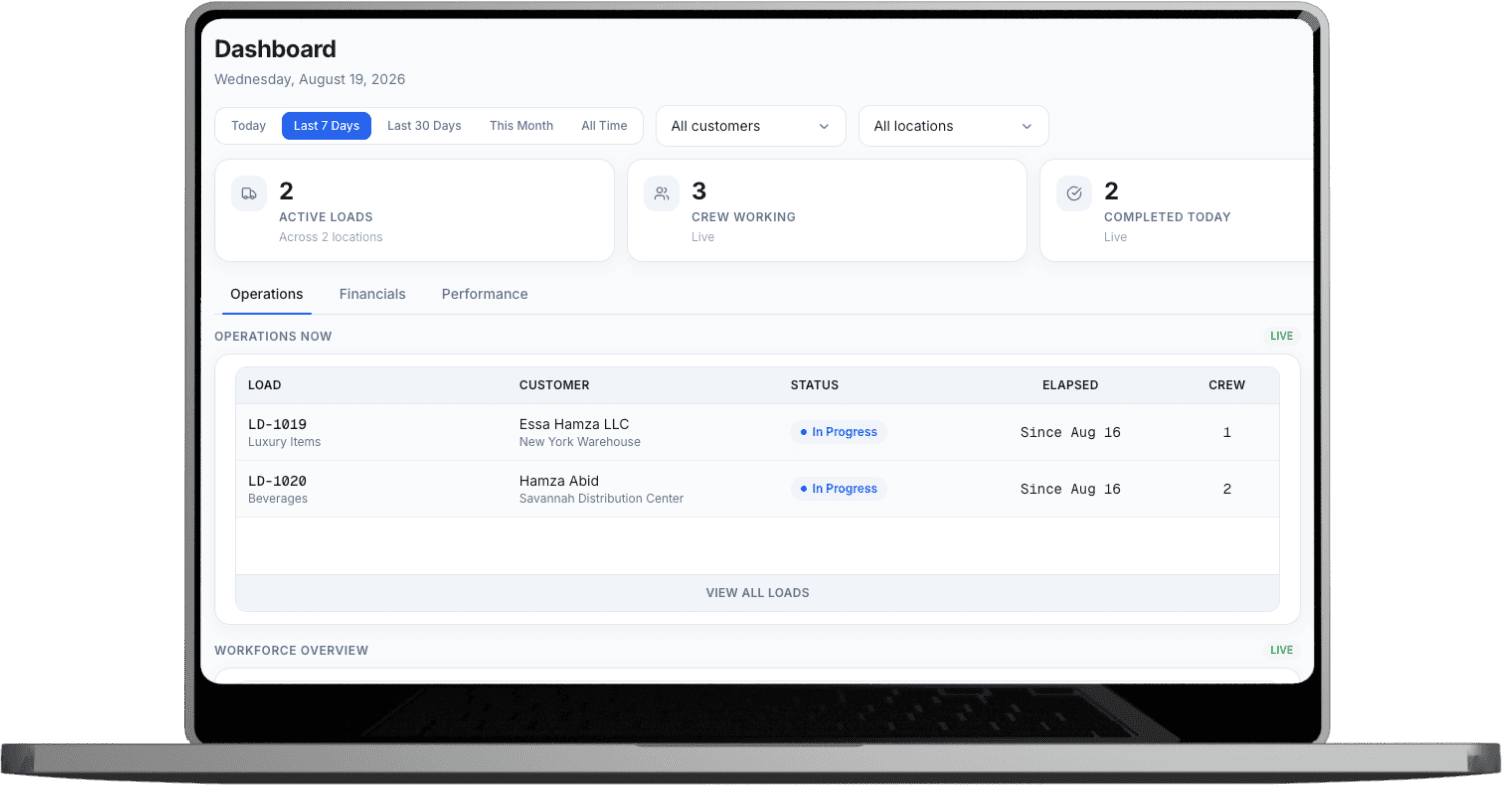Screen dimensions: 1504x786
Task: Click In Progress badge for LD-1019
Action: 838,432
